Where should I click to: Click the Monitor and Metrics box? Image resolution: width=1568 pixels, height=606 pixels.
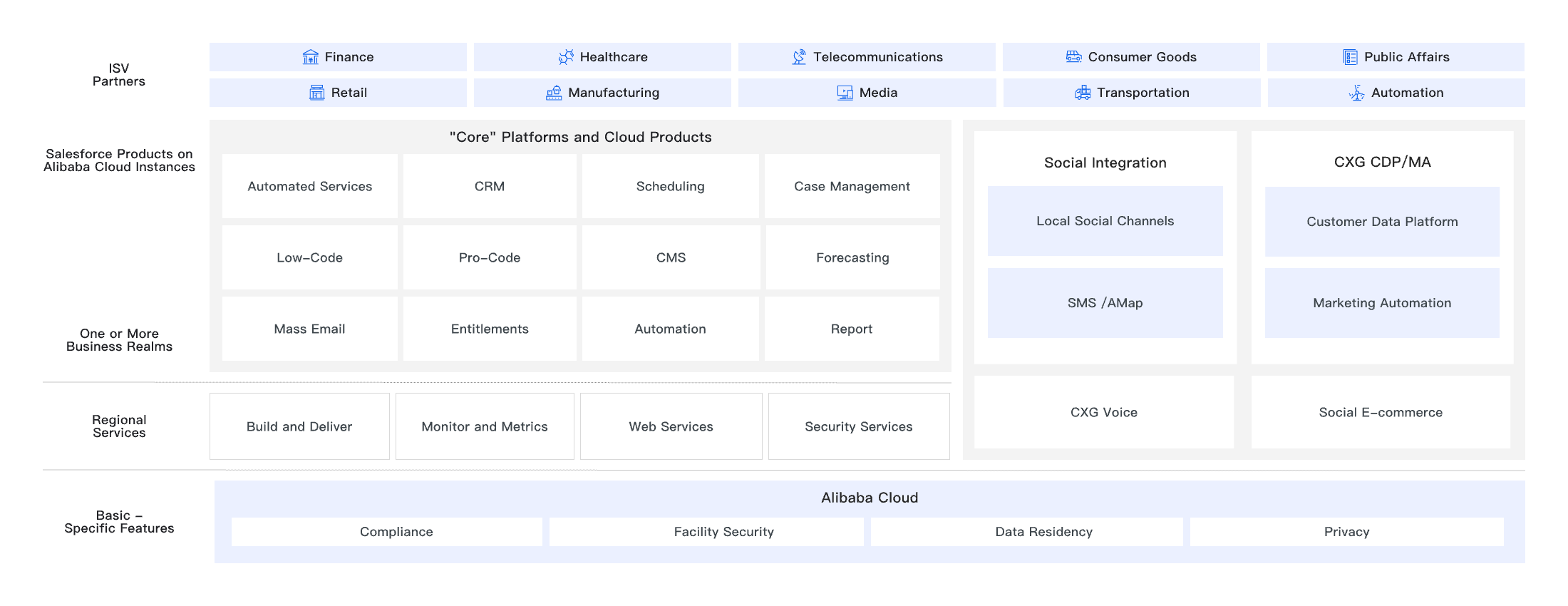point(485,426)
